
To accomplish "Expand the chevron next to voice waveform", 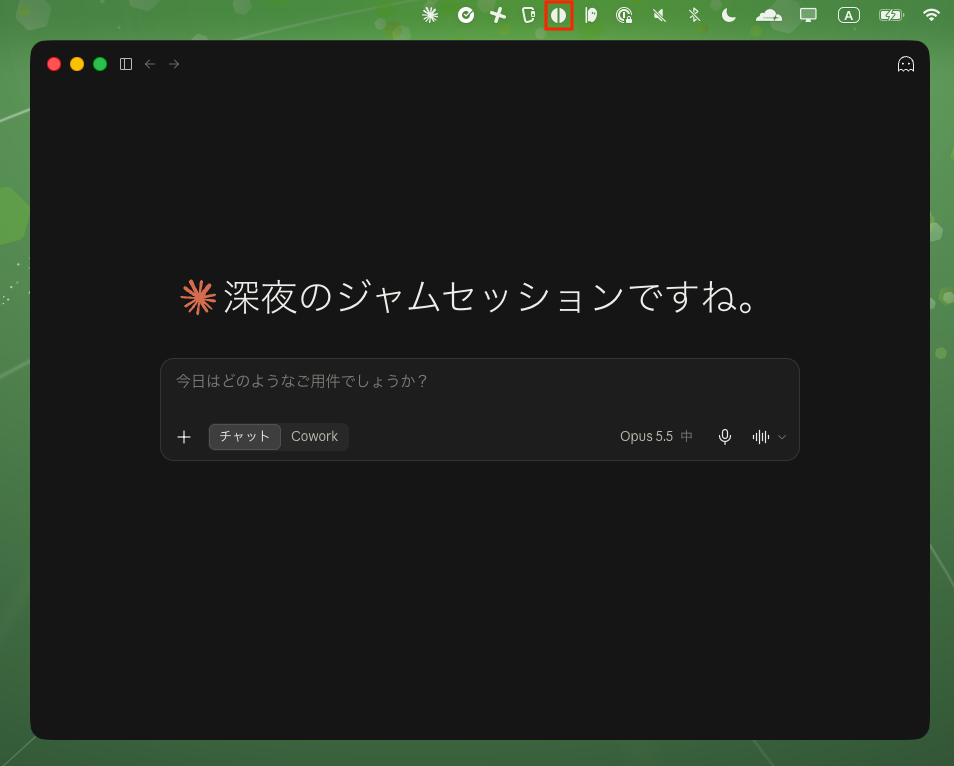I will coord(782,437).
